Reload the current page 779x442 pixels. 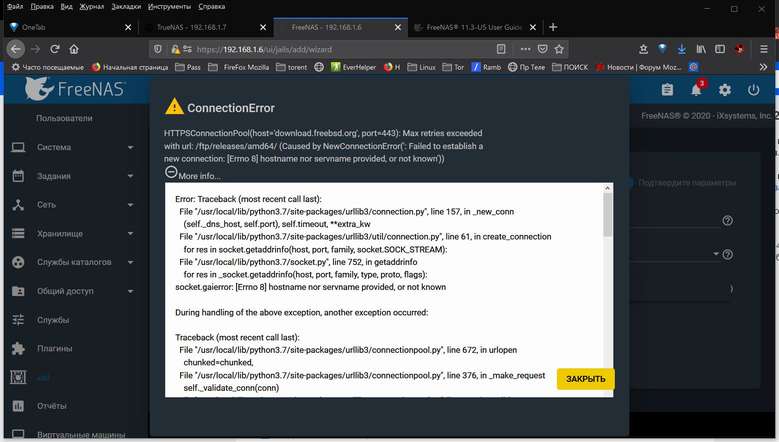tap(55, 49)
